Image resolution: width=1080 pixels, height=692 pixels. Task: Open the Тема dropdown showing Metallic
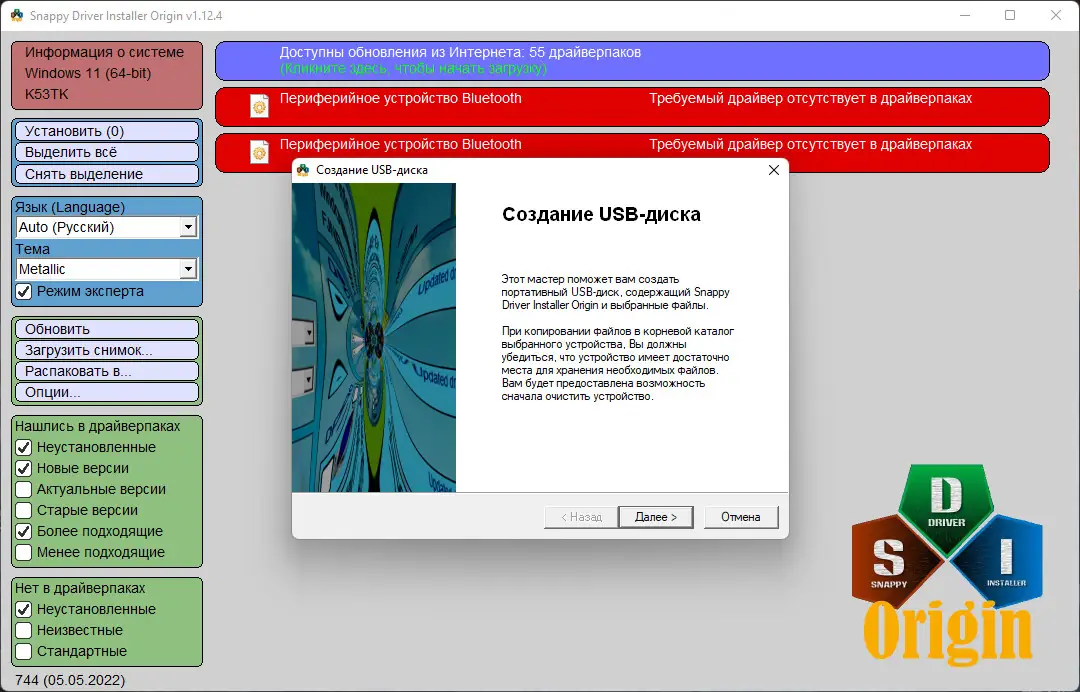coord(190,269)
